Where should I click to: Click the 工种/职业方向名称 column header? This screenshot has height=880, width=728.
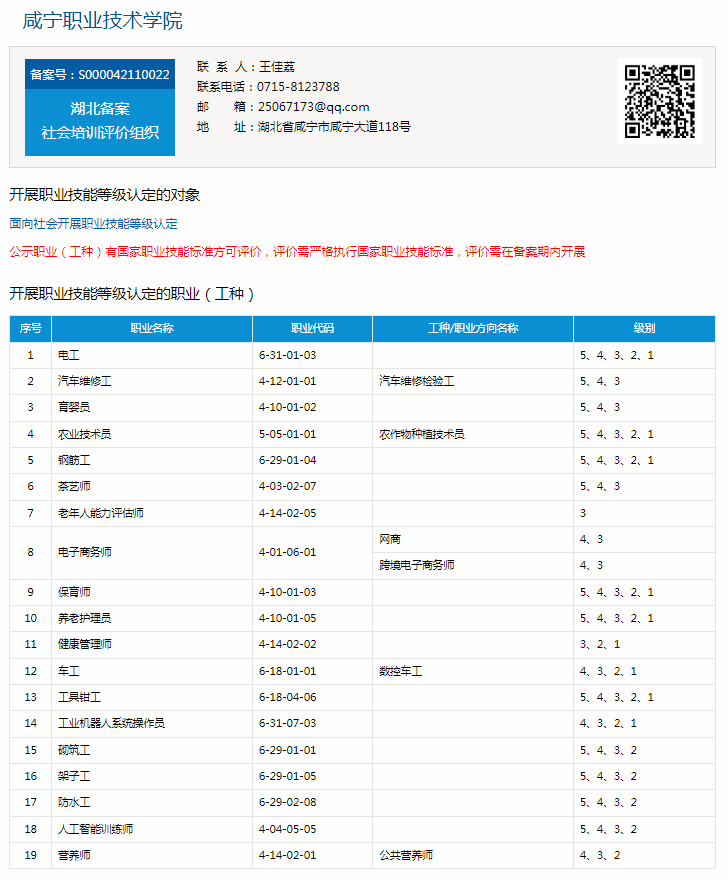pos(473,329)
